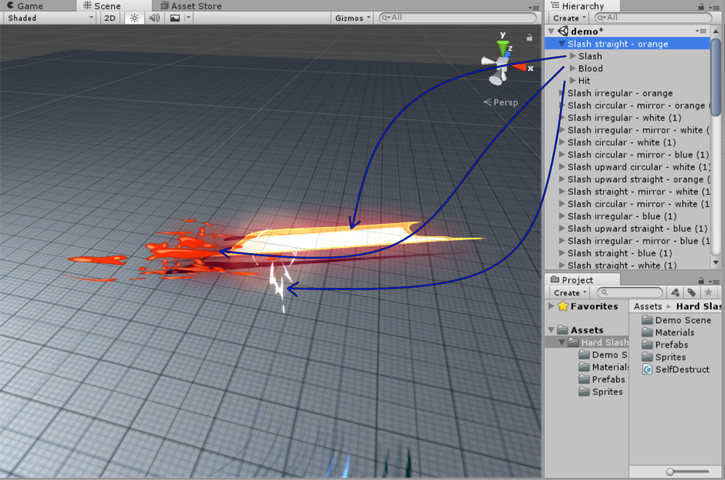The height and width of the screenshot is (480, 725).
Task: Expand the Slash child object
Action: pyautogui.click(x=573, y=56)
